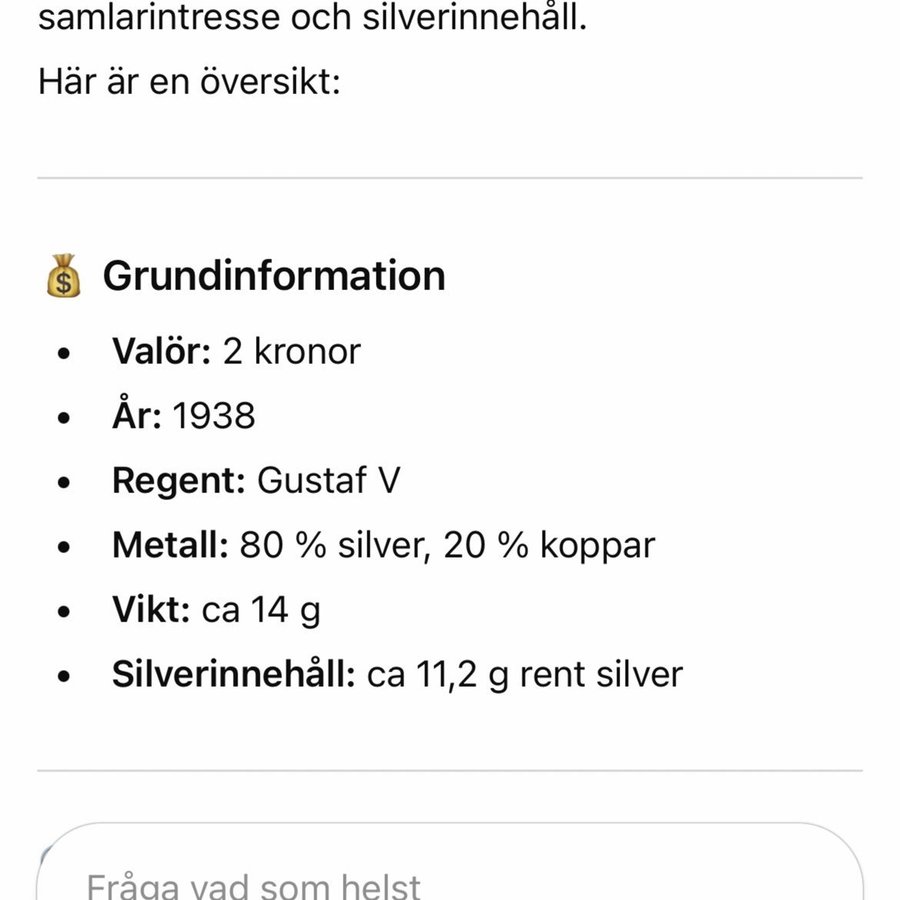Click the bold 'Vikt:' label
Screen dimensions: 900x900
[x=151, y=609]
